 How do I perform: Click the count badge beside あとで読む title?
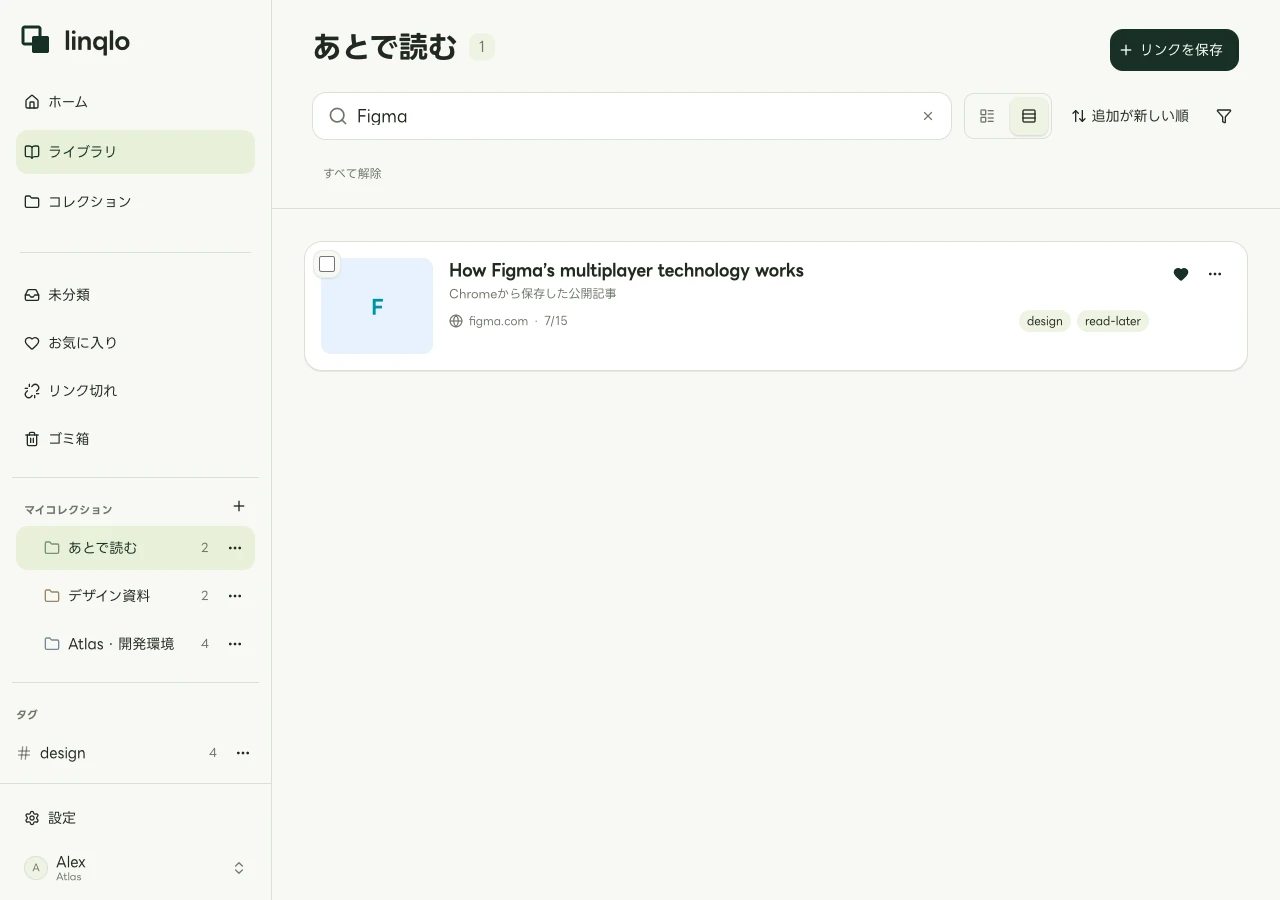click(x=482, y=46)
